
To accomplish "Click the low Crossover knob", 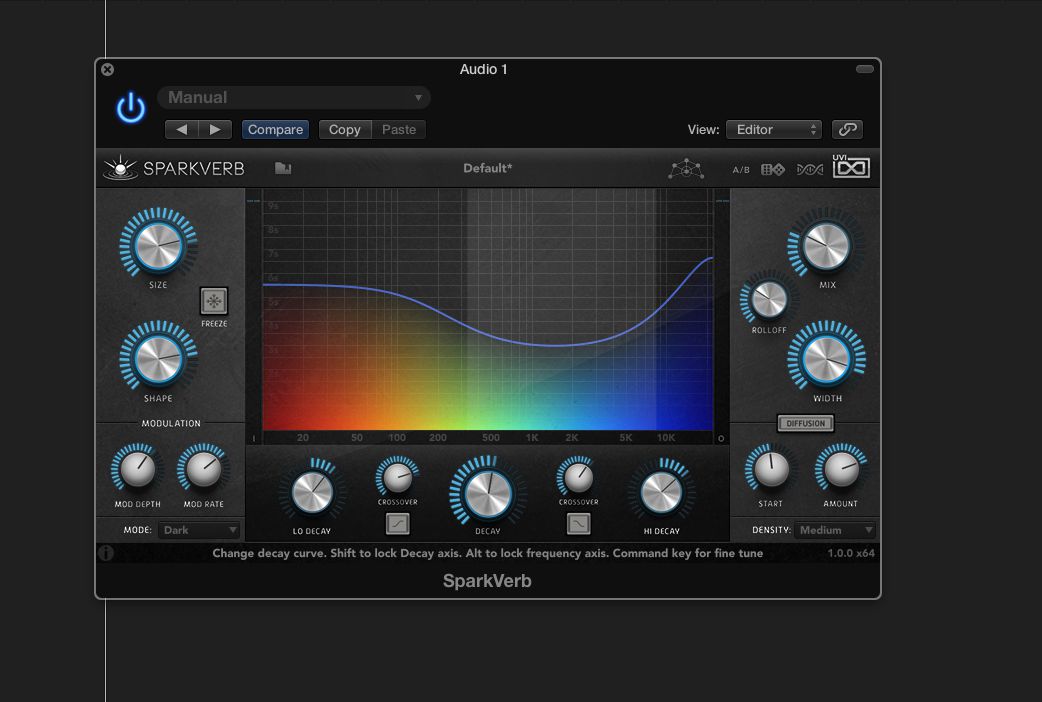I will click(397, 477).
